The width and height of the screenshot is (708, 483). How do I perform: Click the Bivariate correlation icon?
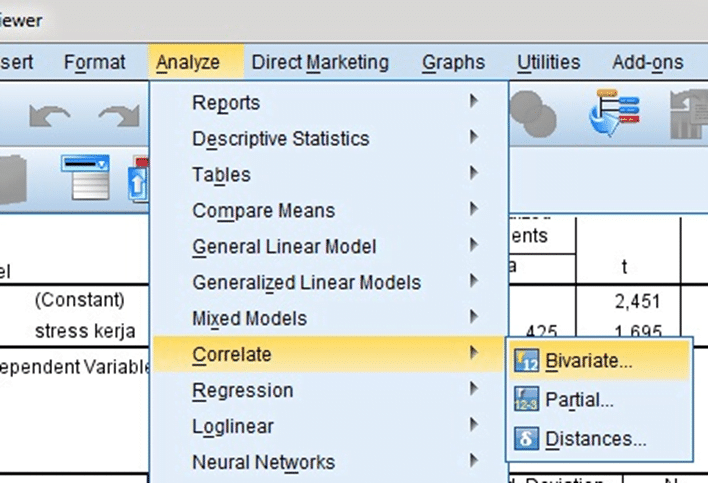pos(526,360)
